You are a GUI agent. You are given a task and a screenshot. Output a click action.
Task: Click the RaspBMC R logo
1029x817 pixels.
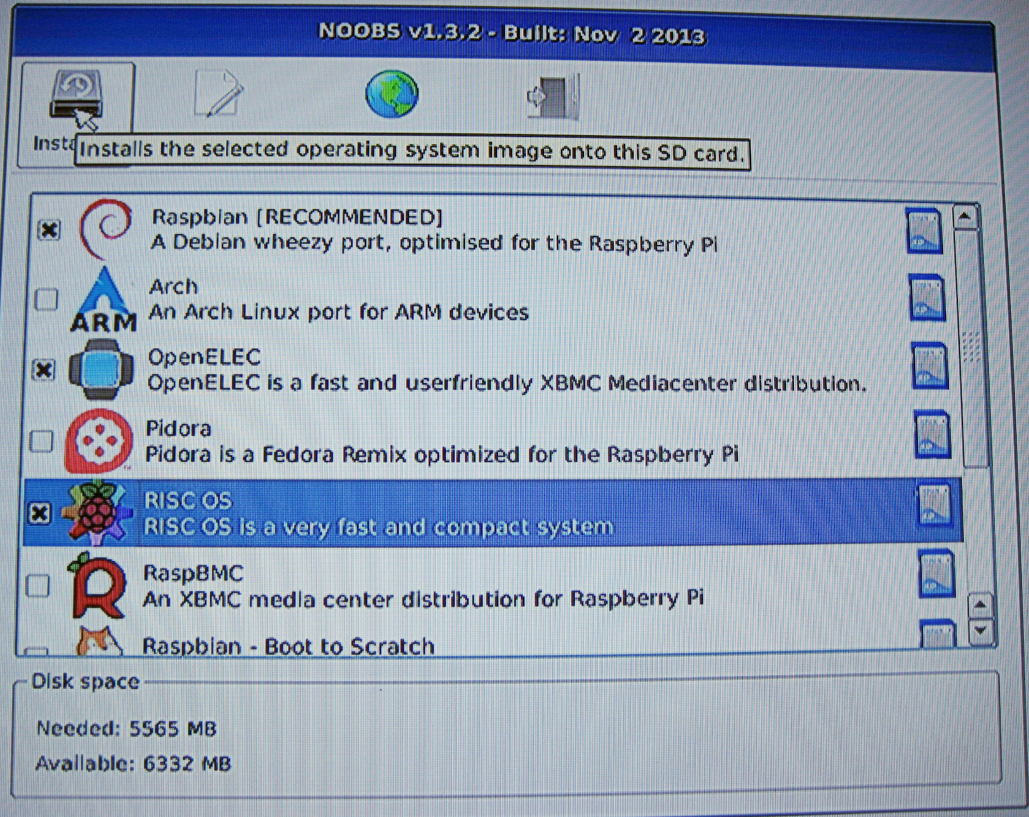[x=97, y=585]
